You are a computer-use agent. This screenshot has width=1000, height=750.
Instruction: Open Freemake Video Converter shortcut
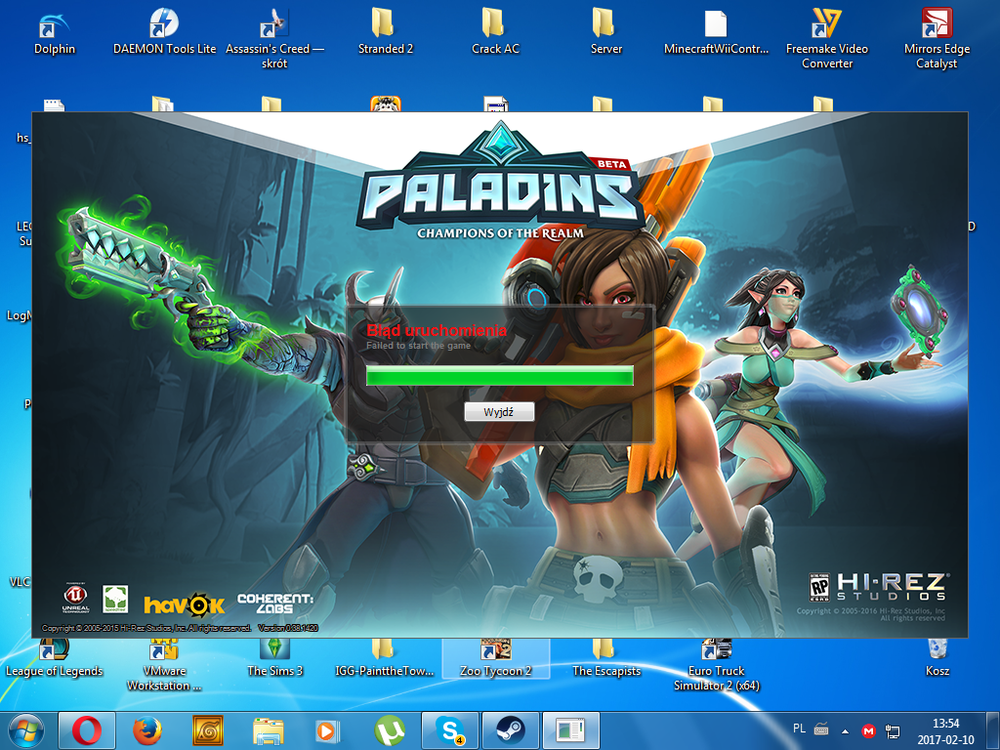coord(827,38)
